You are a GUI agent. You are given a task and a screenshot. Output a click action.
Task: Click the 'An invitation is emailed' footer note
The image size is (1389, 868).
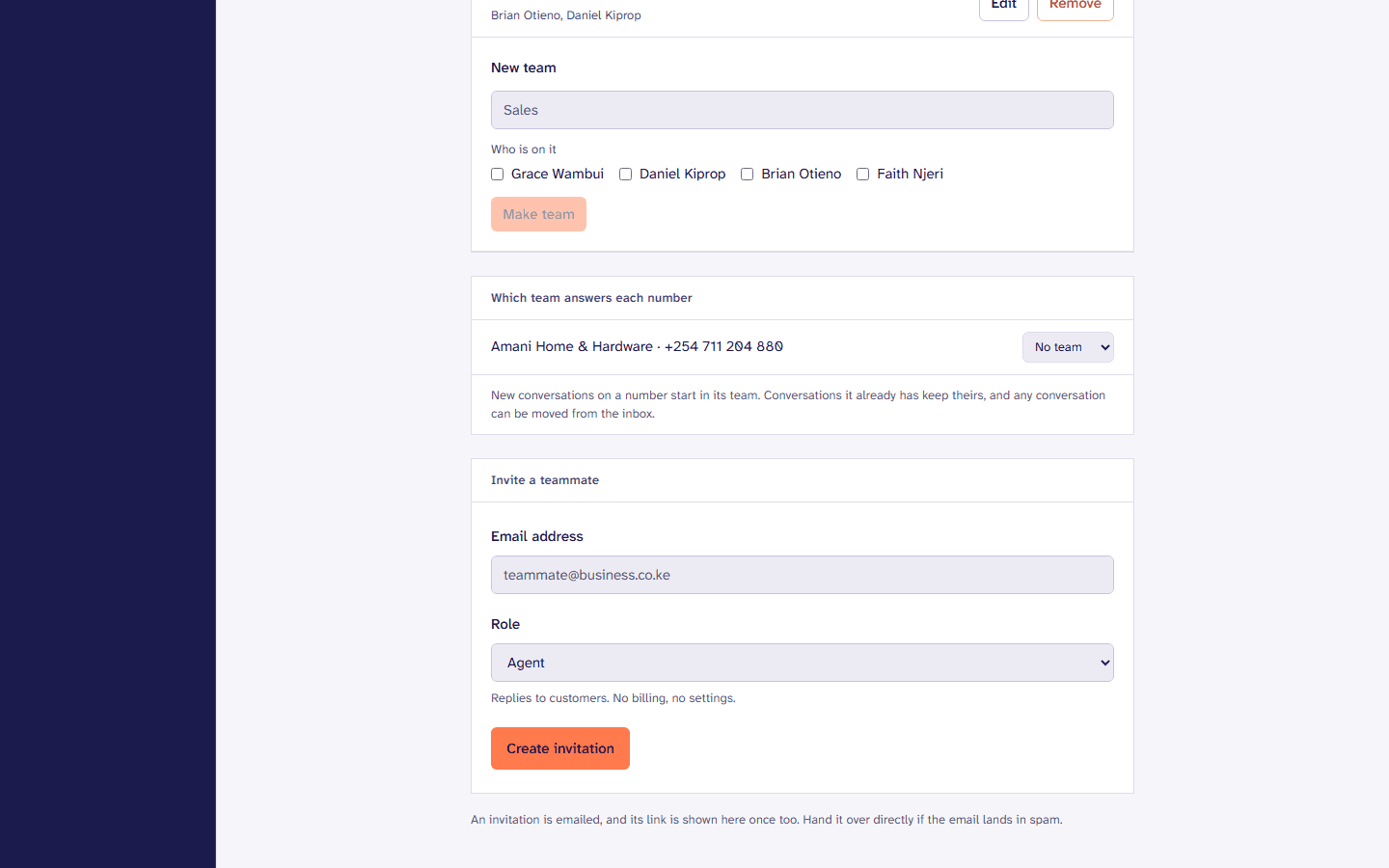tap(767, 820)
